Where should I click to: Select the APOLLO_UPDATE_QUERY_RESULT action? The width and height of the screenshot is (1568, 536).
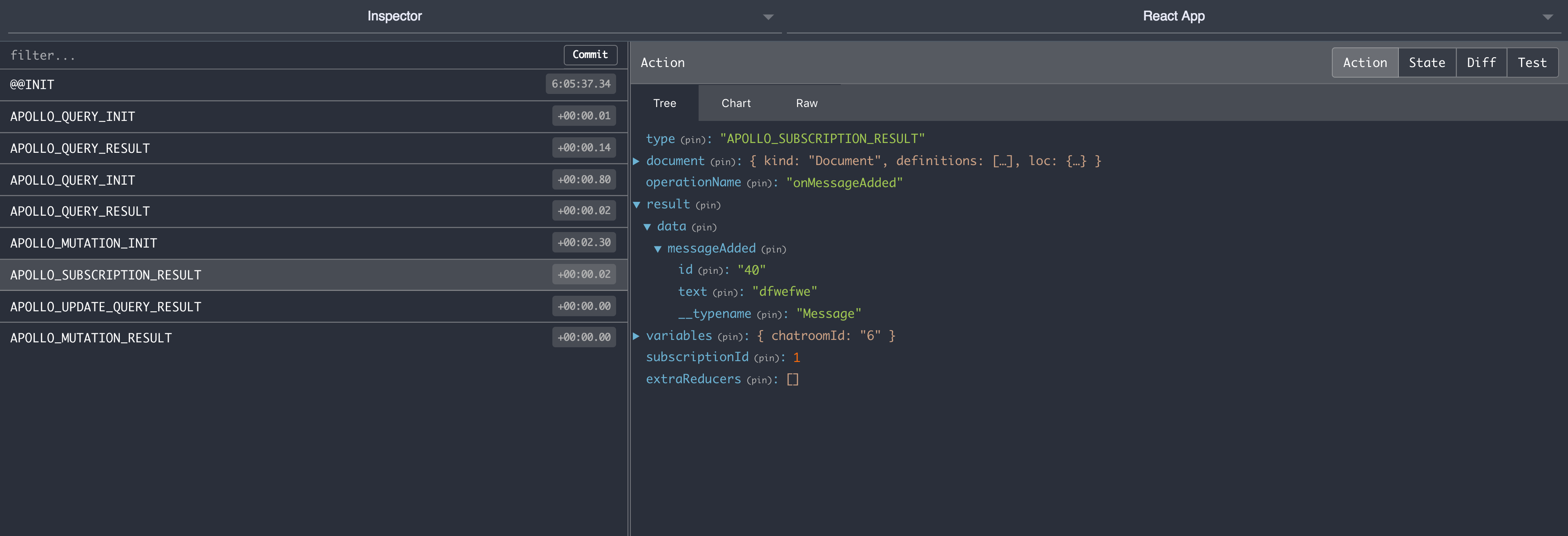tap(243, 307)
